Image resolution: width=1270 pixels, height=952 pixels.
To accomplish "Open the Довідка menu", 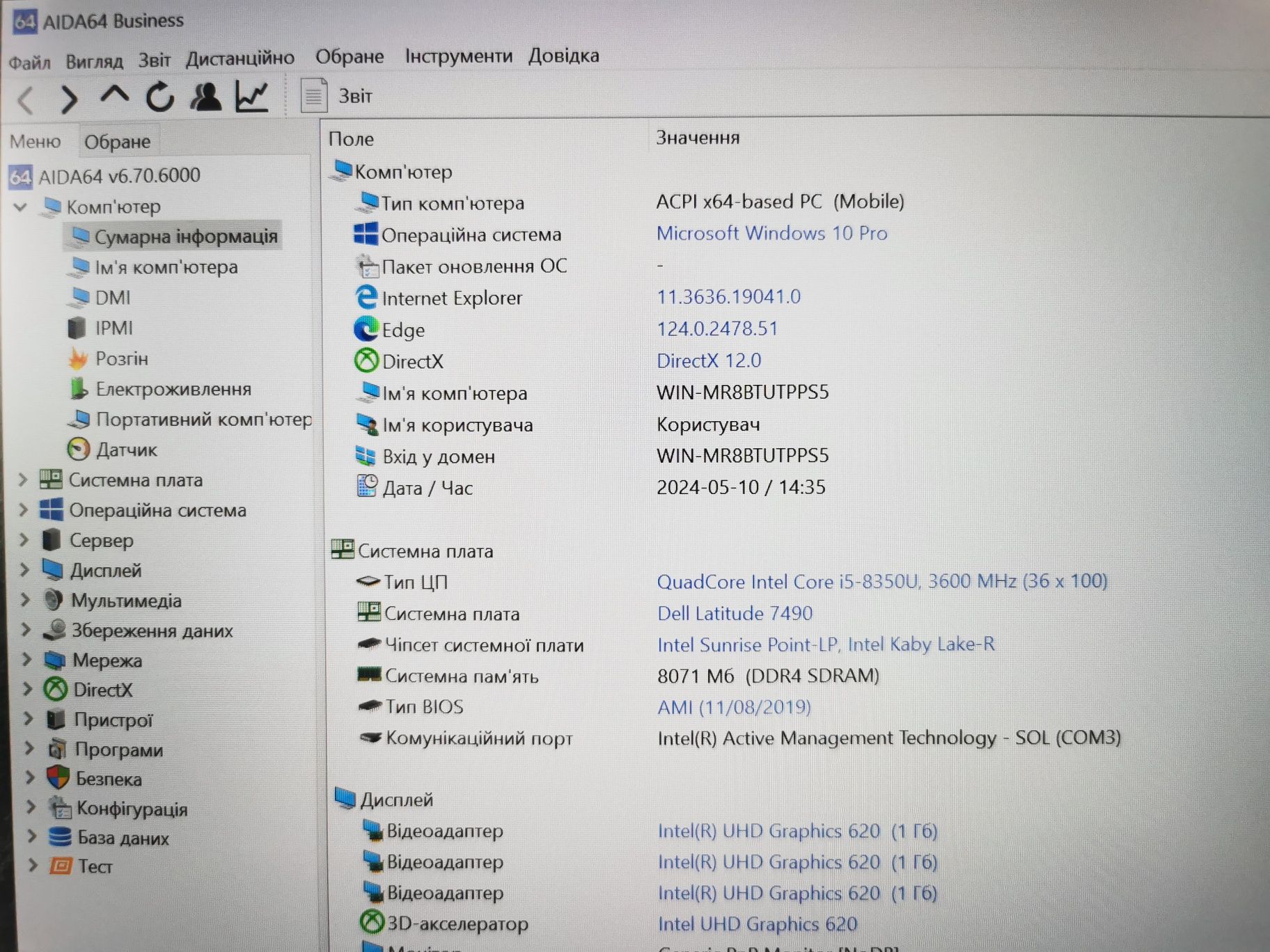I will click(563, 55).
